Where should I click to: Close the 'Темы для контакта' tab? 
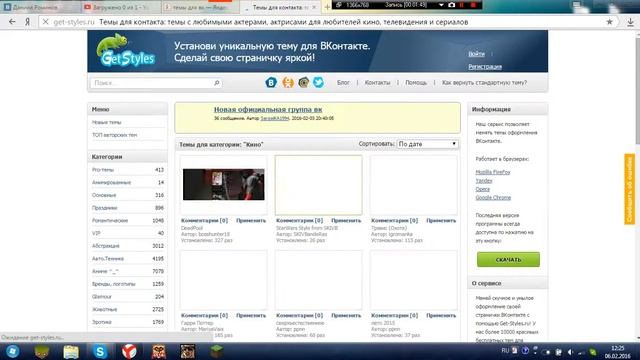(x=314, y=7)
